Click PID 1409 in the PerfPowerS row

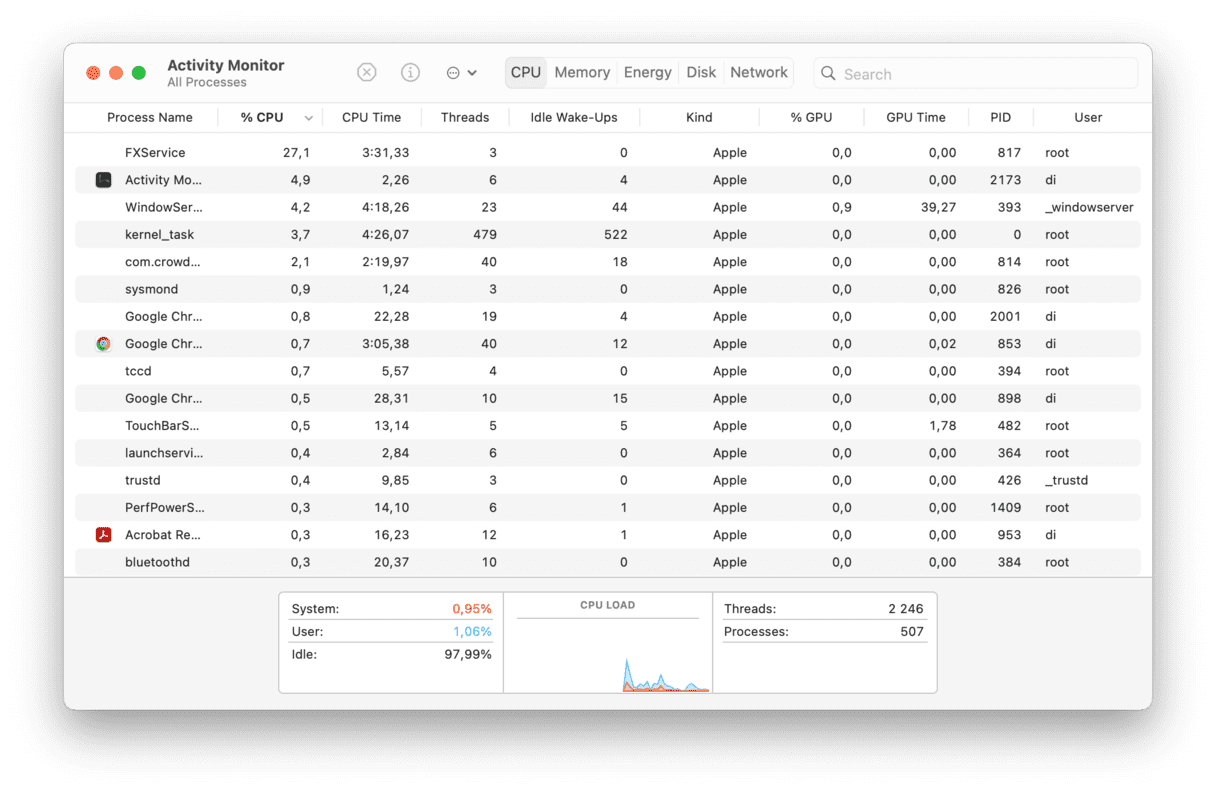pyautogui.click(x=1006, y=508)
